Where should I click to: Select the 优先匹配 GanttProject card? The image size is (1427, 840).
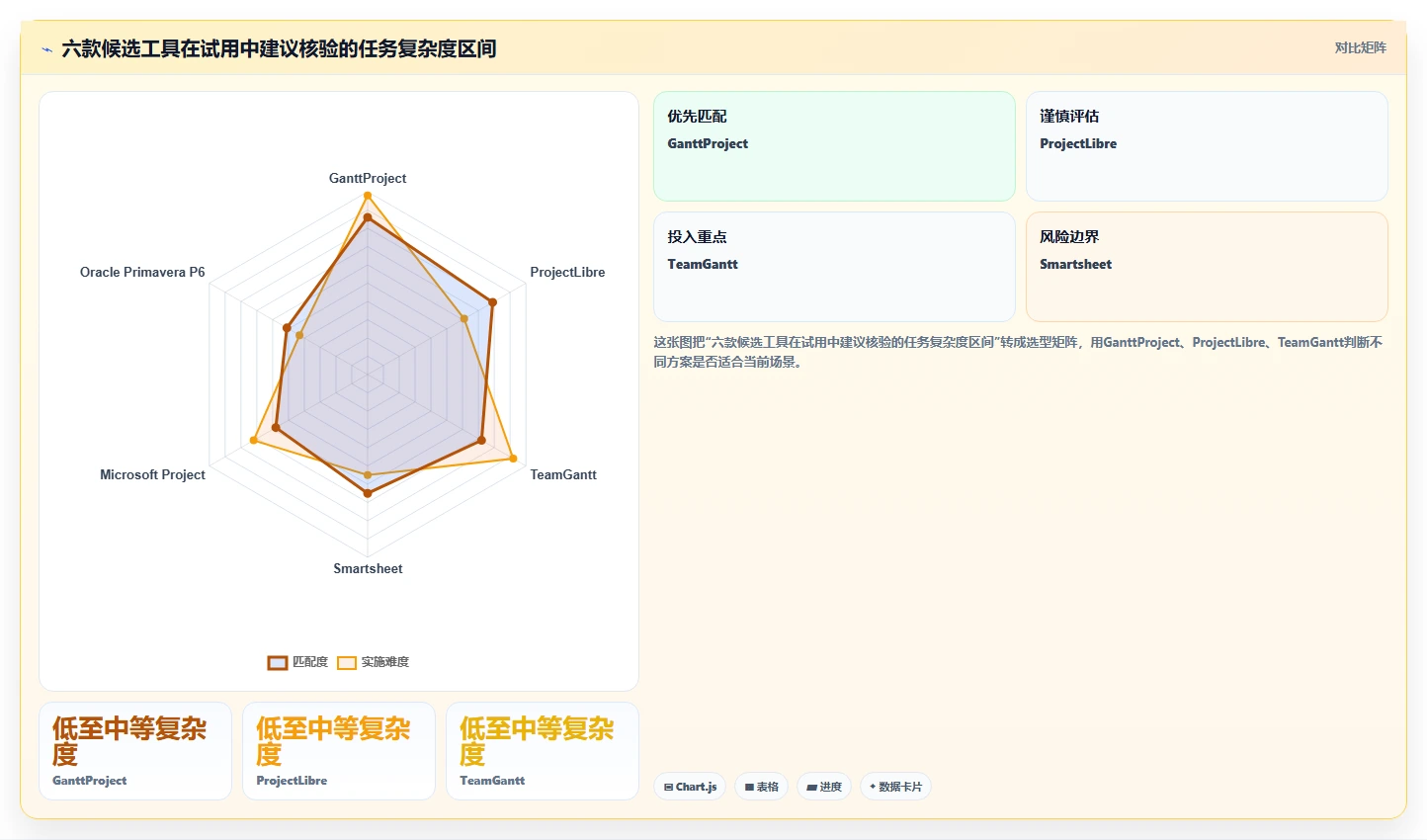pos(834,146)
